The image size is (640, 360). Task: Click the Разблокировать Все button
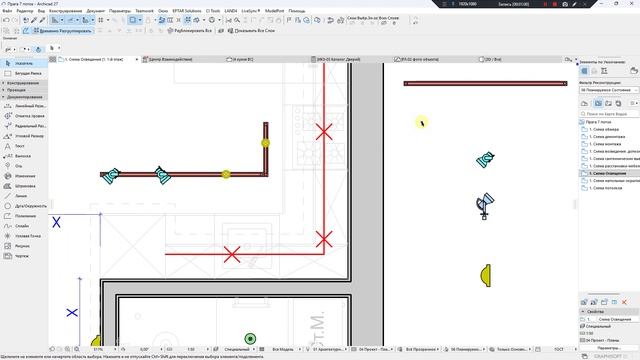click(189, 31)
